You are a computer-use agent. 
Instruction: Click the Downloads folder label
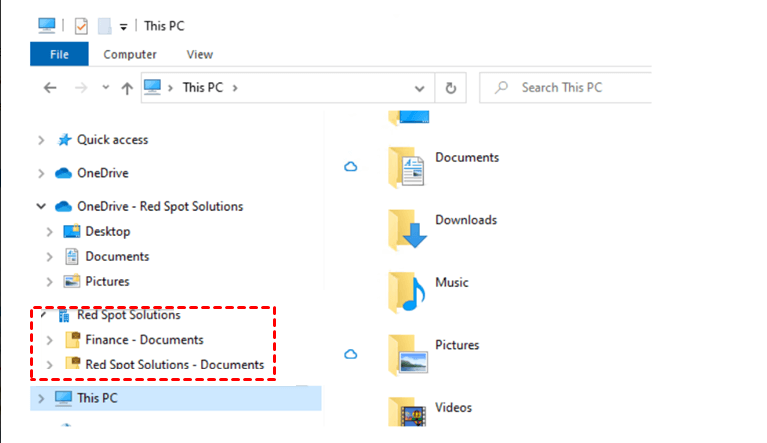pos(466,220)
